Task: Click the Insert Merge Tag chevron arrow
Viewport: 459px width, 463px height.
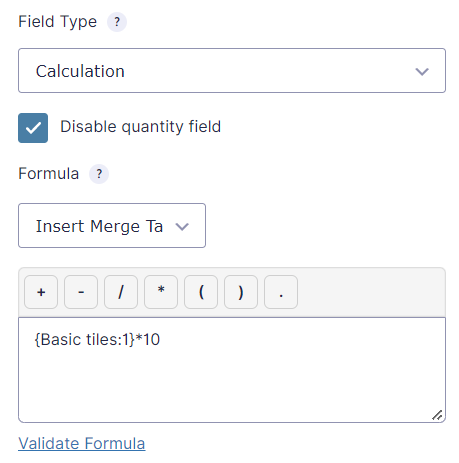Action: coord(182,227)
